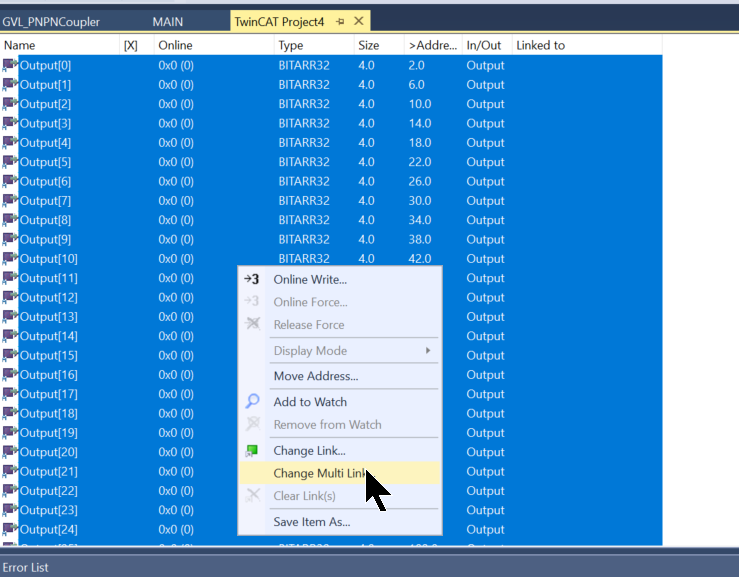The height and width of the screenshot is (577, 739).
Task: Switch to the GVL_PNPNCoupler tab
Action: [51, 22]
